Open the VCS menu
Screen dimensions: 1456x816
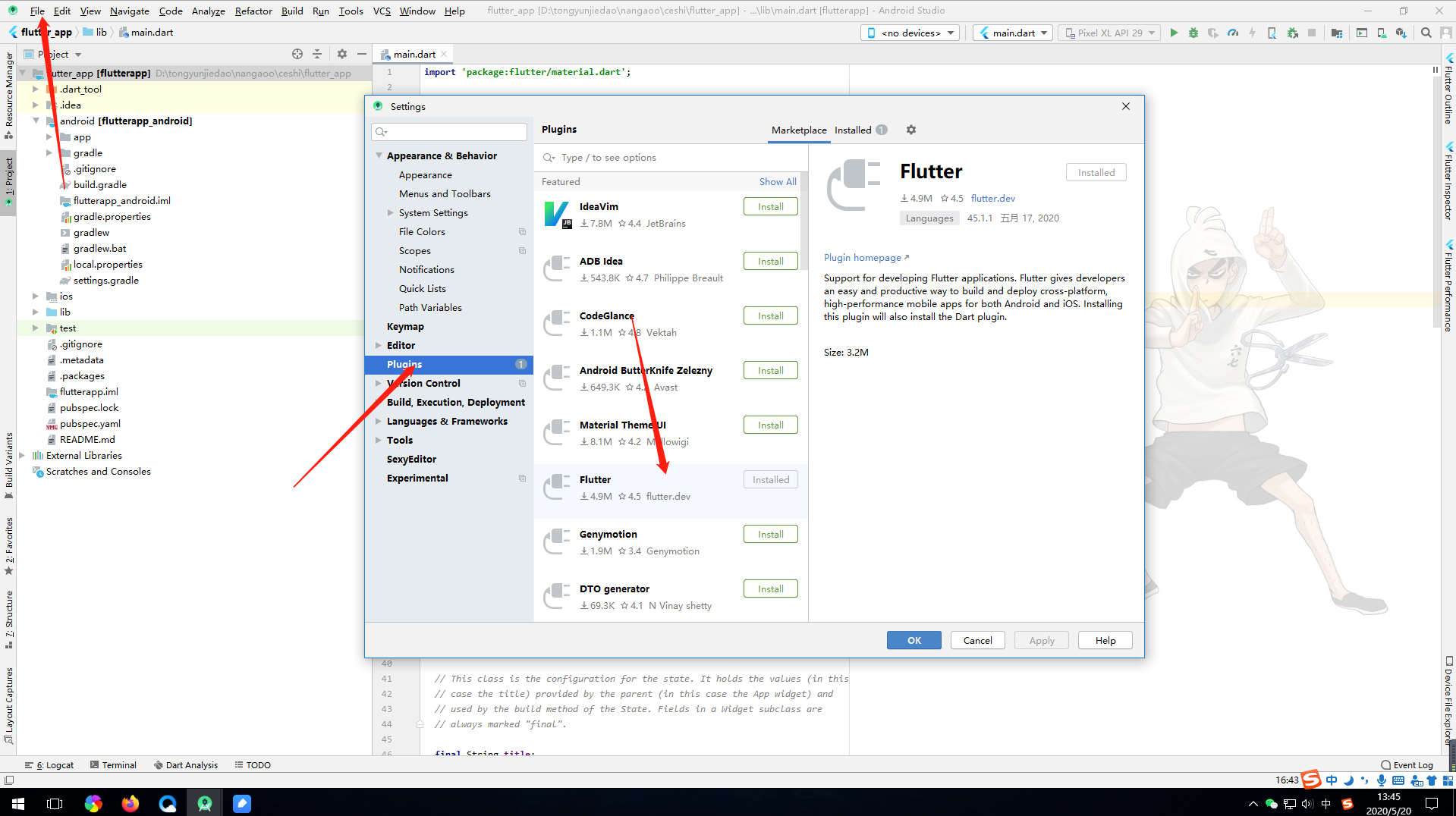[382, 11]
